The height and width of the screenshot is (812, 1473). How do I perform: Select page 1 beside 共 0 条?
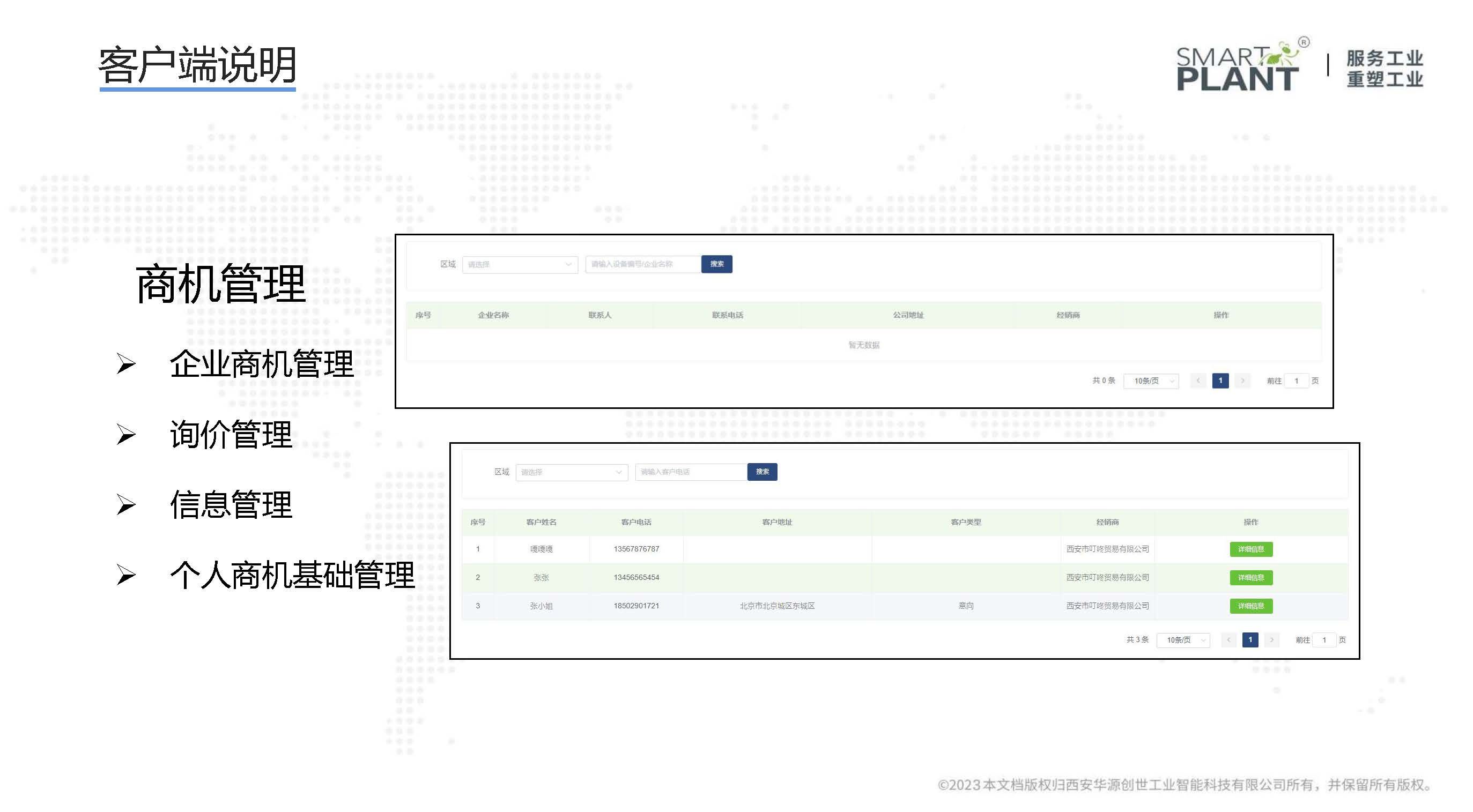[1220, 381]
